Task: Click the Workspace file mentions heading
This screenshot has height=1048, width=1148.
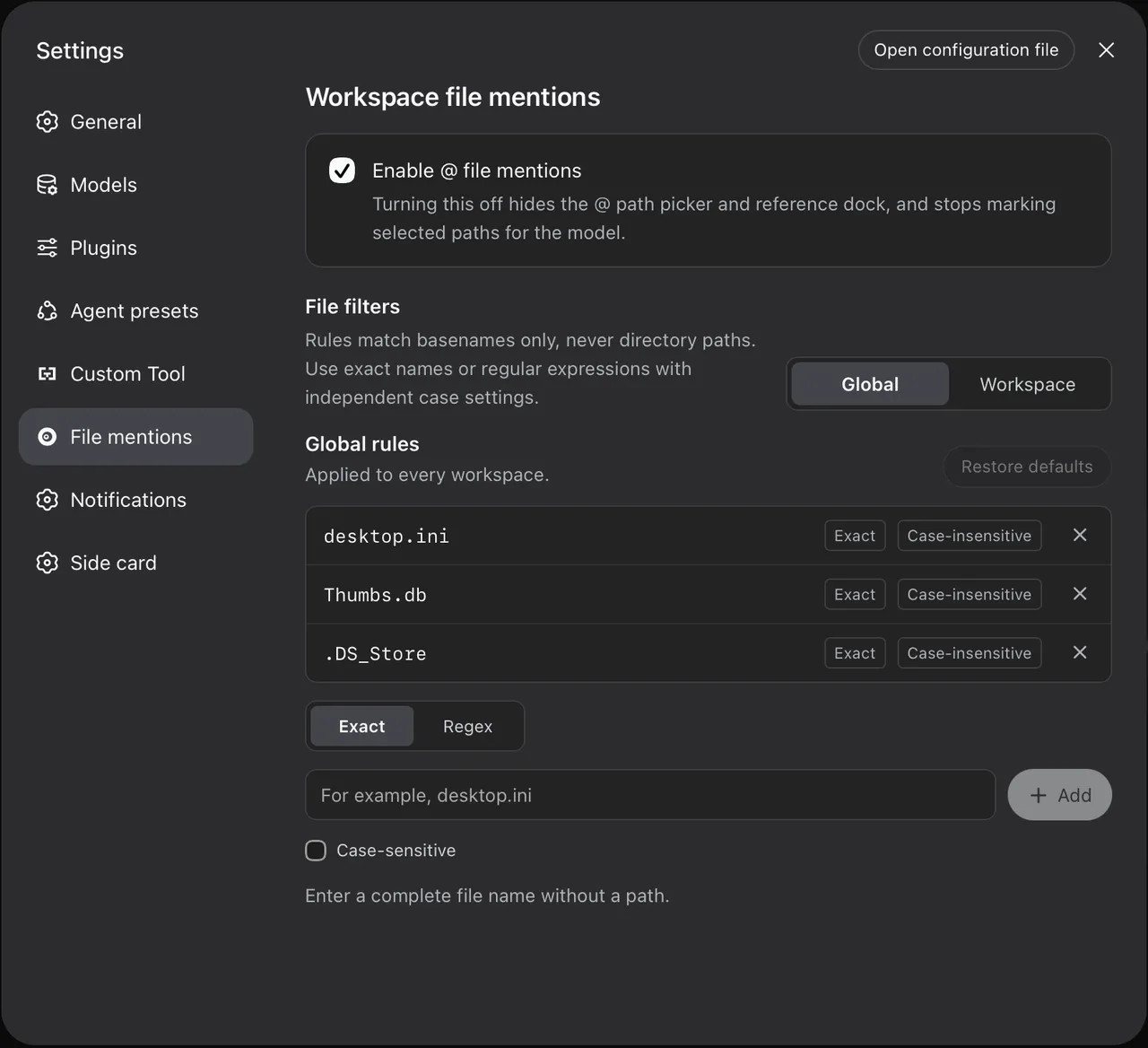Action: click(453, 97)
